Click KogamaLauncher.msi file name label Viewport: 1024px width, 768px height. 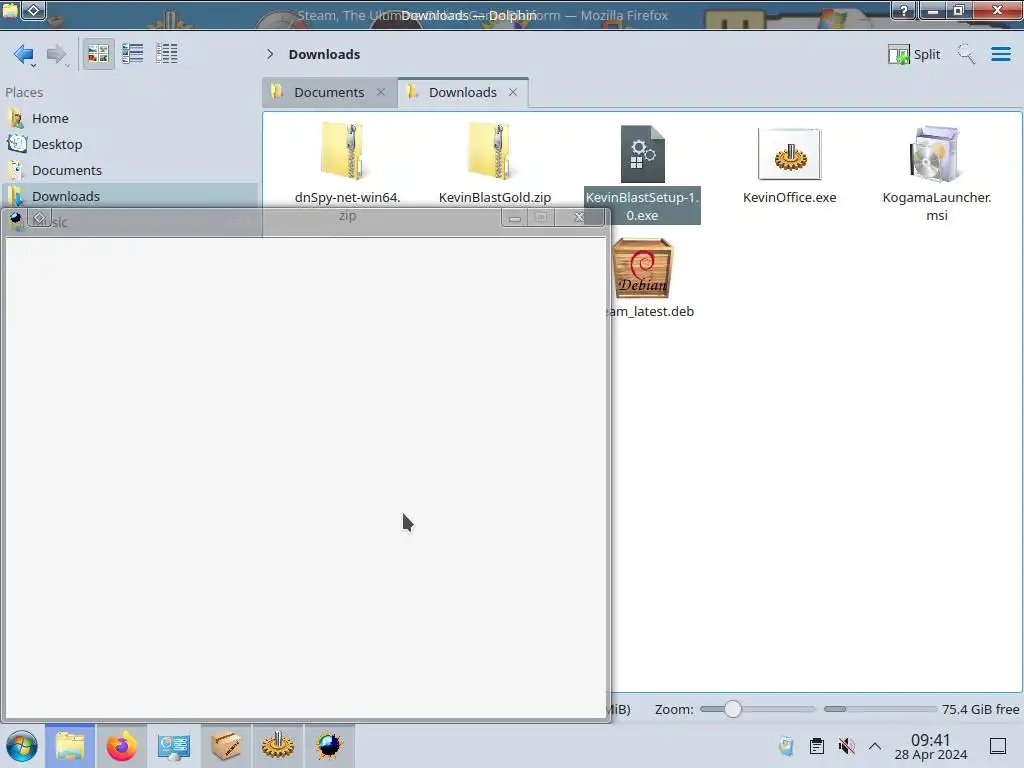pos(936,206)
